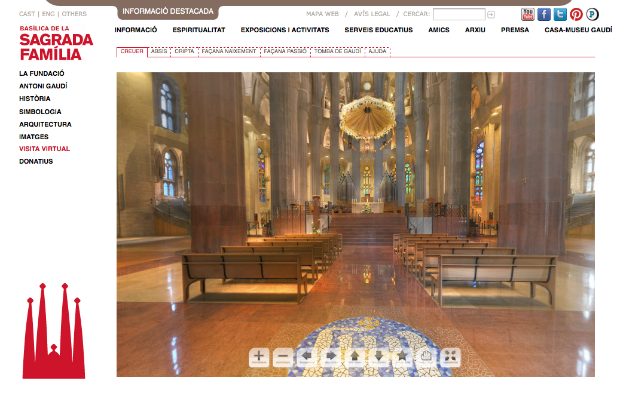
Task: Submit search with the arrow button
Action: pyautogui.click(x=491, y=15)
